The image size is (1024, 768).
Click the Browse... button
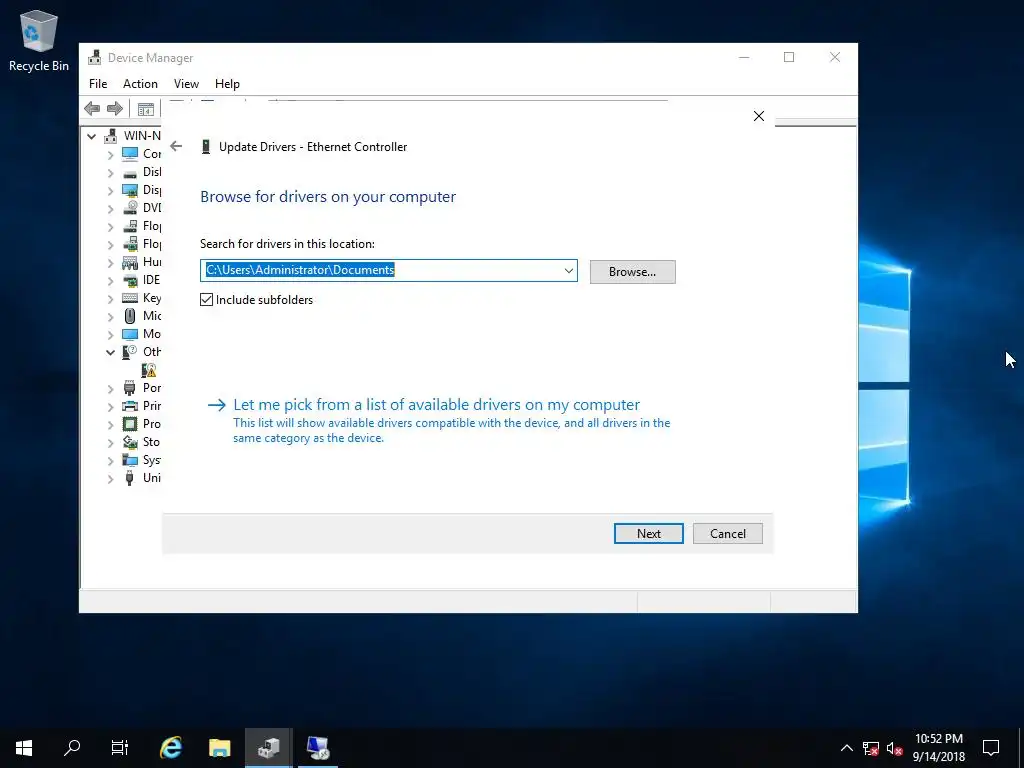pos(632,272)
